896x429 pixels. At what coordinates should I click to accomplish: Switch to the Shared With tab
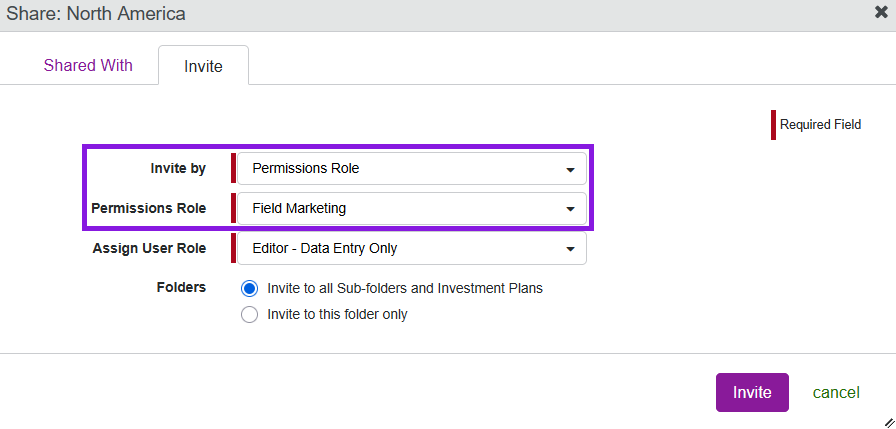[88, 65]
